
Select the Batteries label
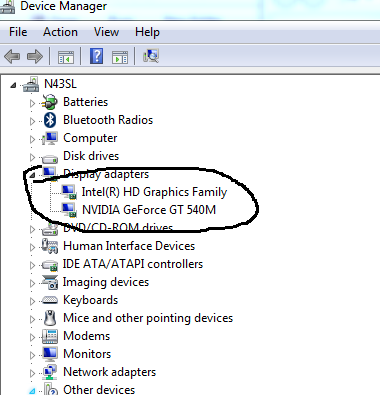tap(86, 102)
